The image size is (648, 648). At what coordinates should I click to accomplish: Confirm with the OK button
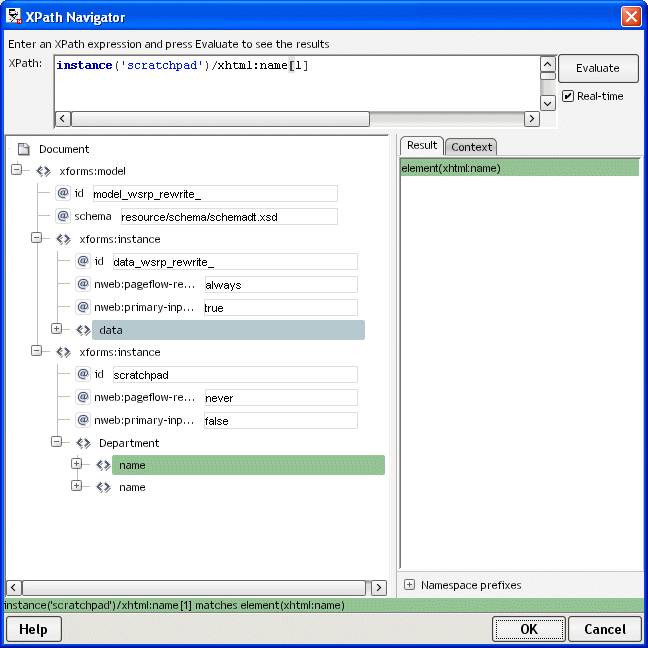coord(529,629)
